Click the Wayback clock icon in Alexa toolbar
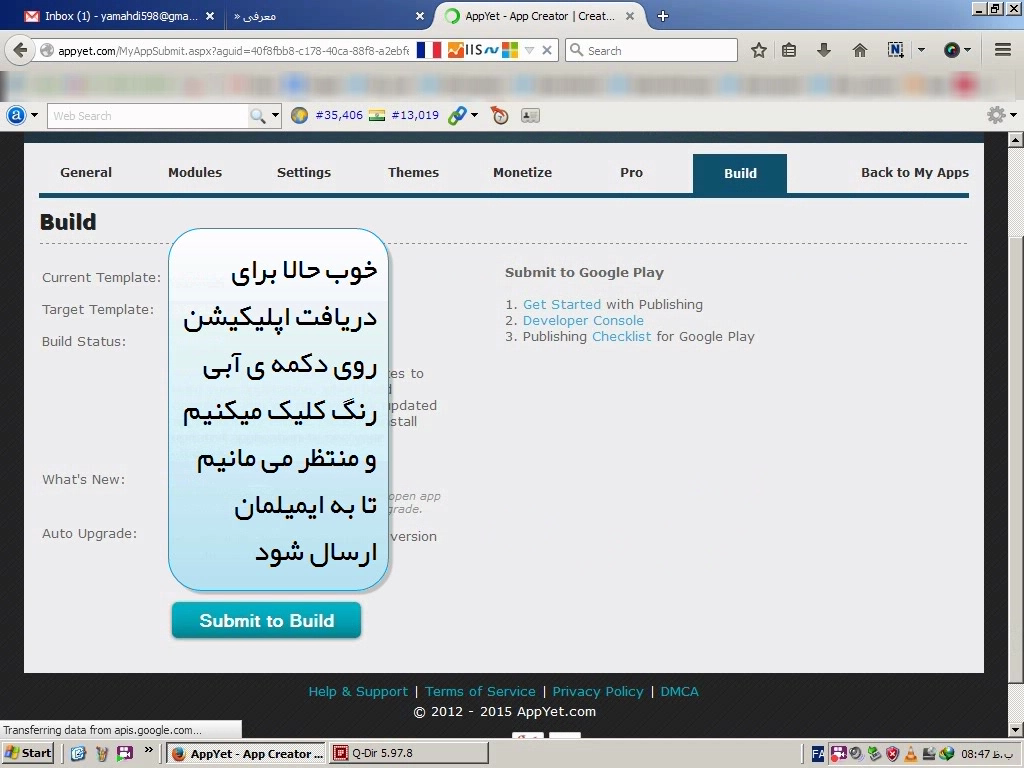 (500, 116)
